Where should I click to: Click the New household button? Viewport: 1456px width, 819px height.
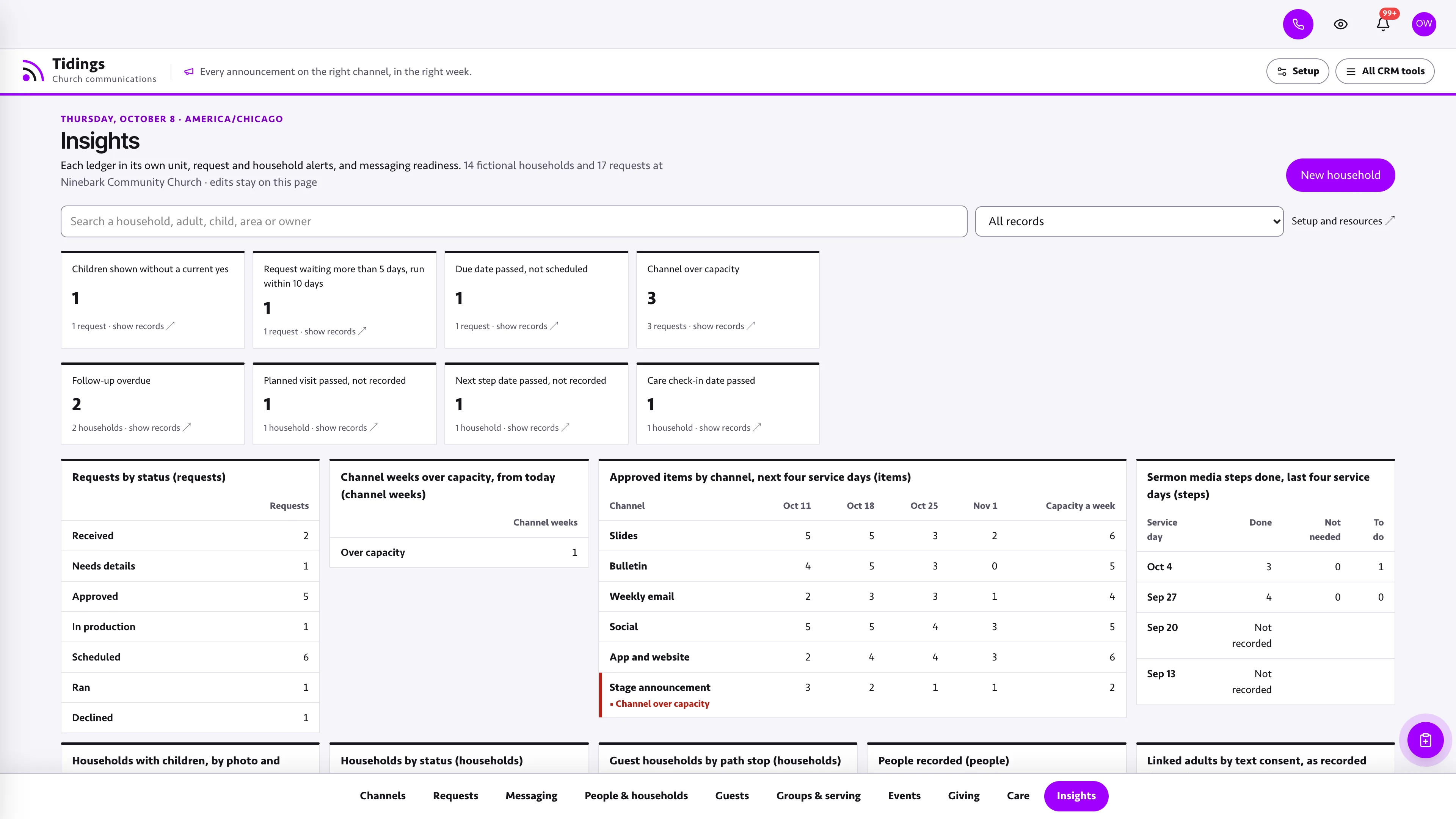coord(1340,175)
